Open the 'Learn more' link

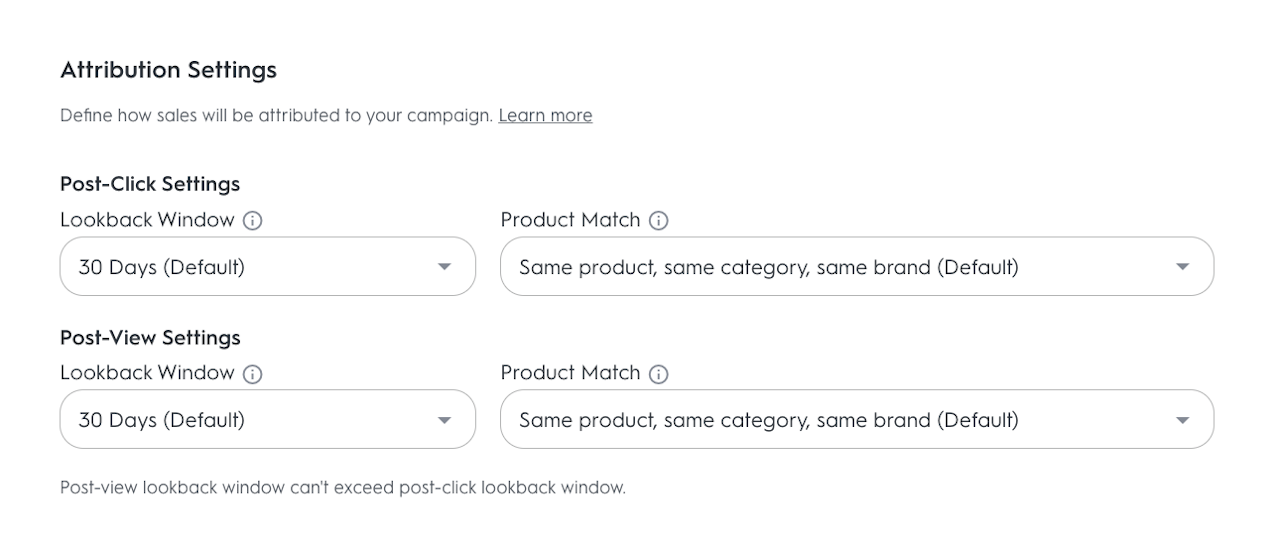pos(545,116)
